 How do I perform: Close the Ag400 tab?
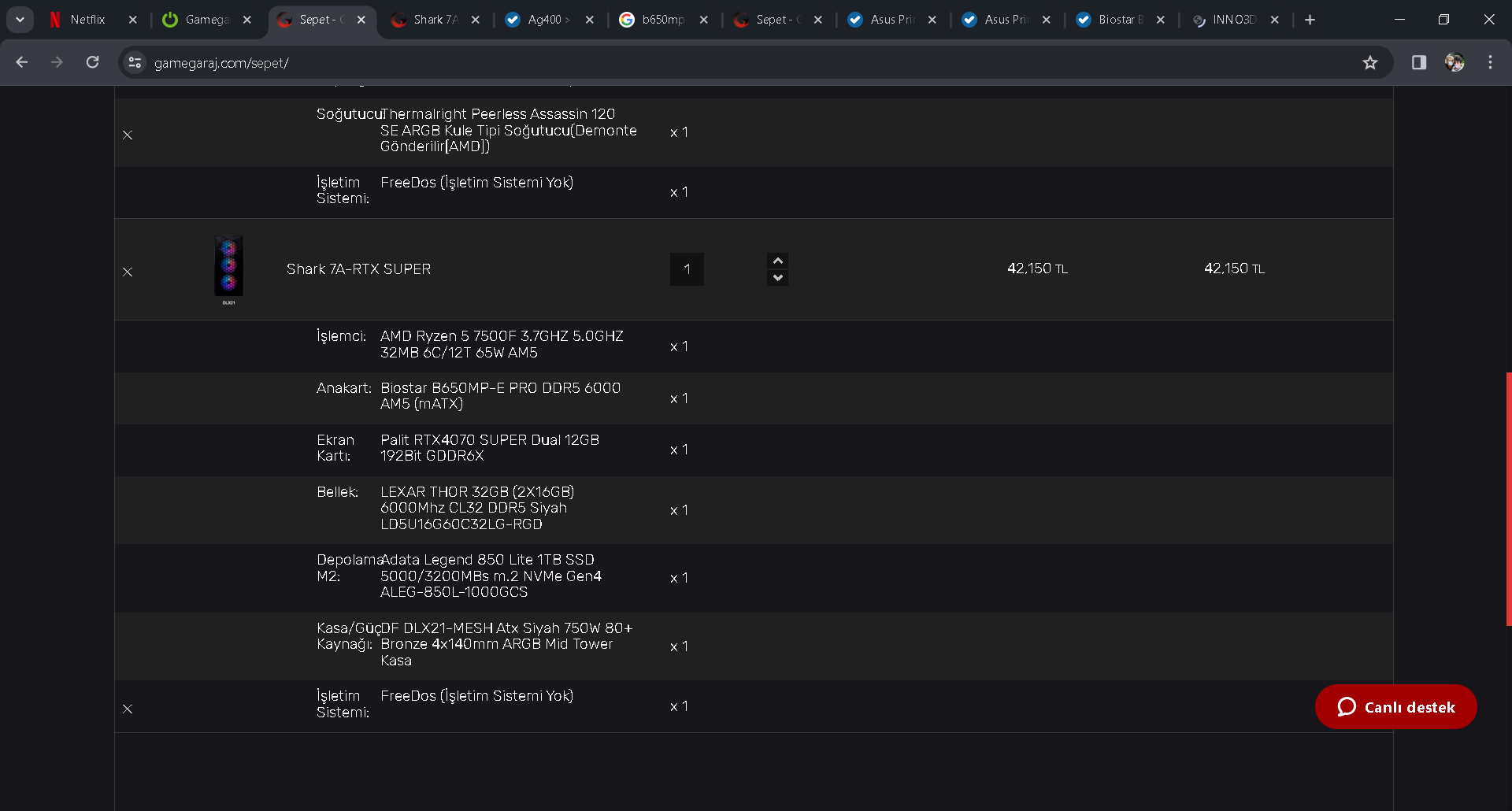point(590,20)
